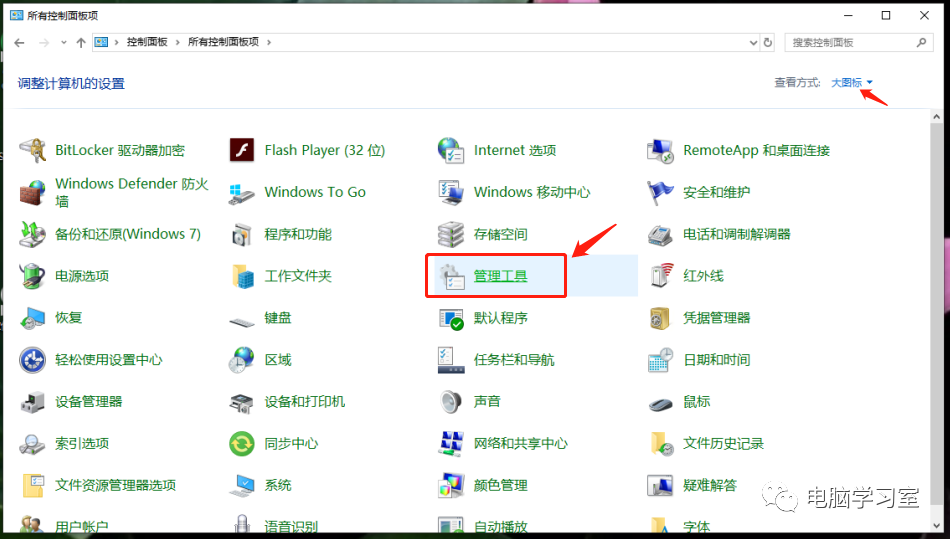Open the 轻松使用设置中心 icon
The image size is (950, 539).
(33, 360)
